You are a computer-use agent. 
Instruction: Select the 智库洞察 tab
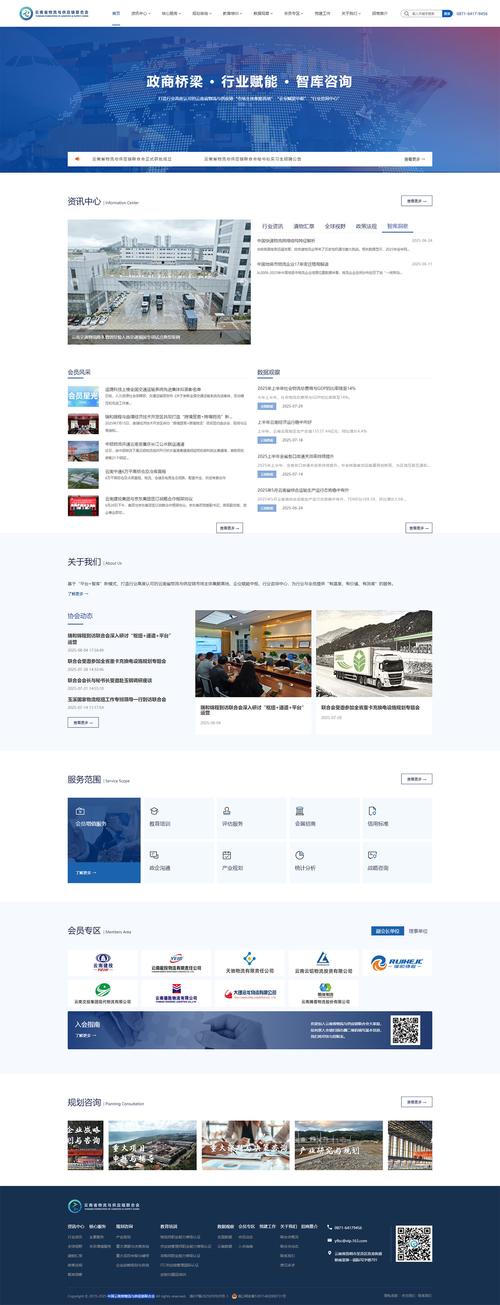pyautogui.click(x=397, y=226)
